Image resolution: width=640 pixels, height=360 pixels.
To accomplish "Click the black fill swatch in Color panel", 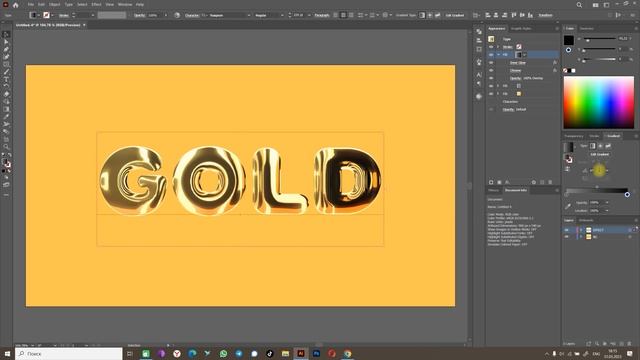I will (569, 40).
